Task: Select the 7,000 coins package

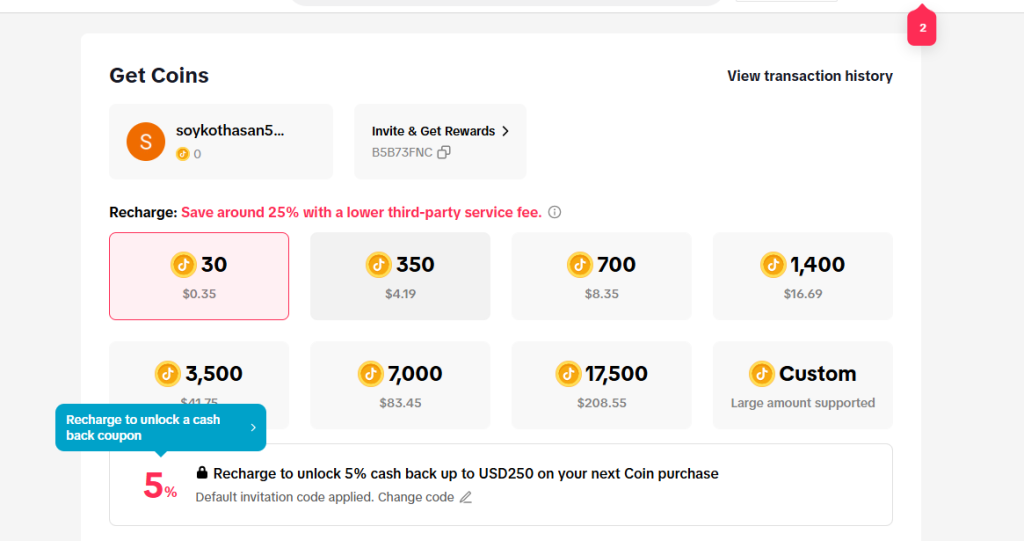Action: point(400,385)
